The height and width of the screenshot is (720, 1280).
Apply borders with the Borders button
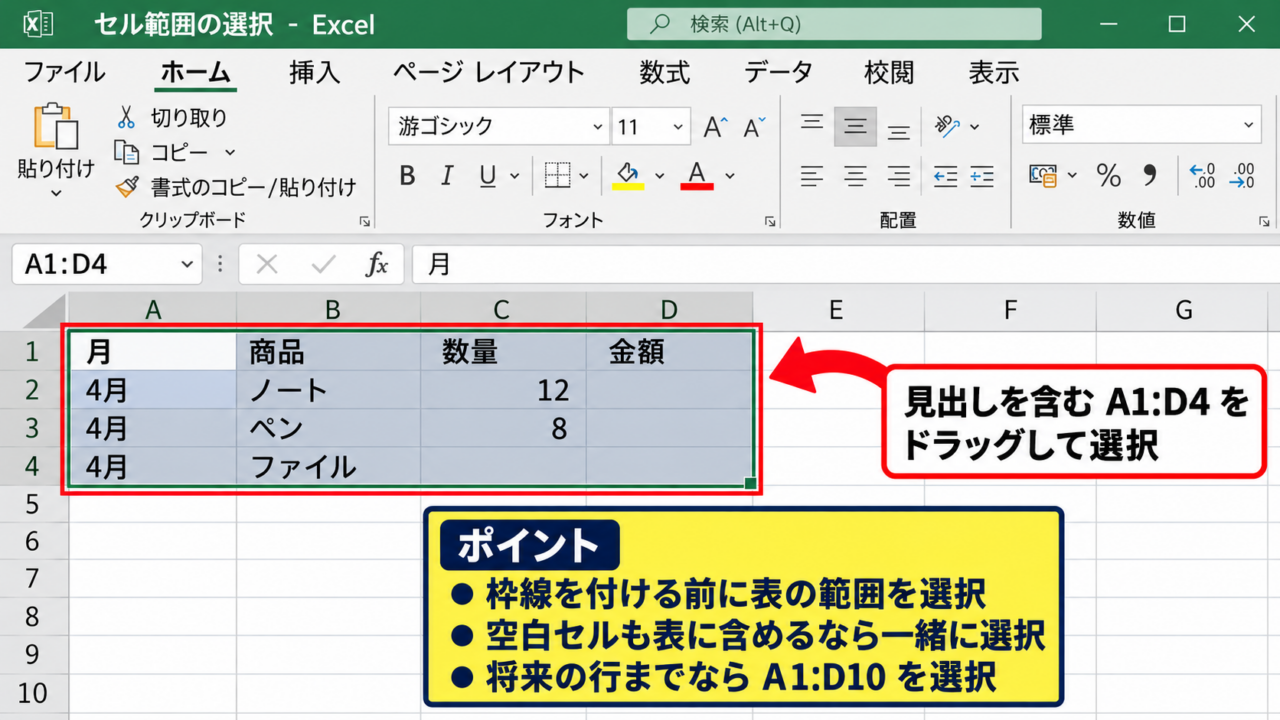click(x=557, y=176)
